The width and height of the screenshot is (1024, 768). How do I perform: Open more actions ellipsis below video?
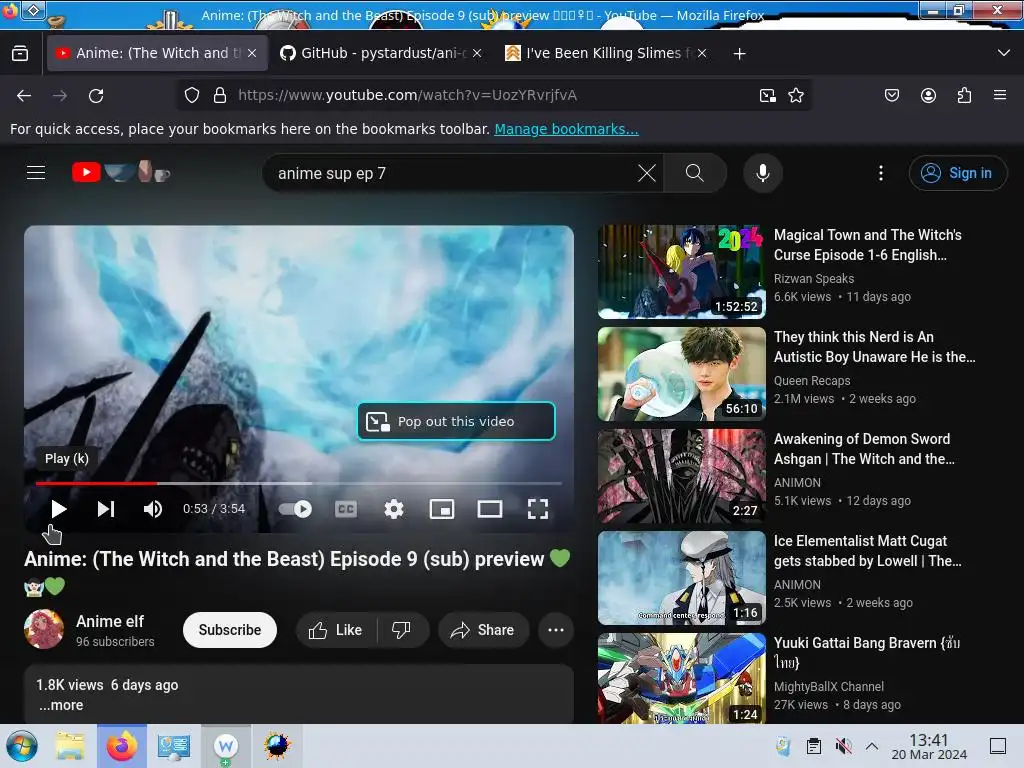click(x=556, y=630)
